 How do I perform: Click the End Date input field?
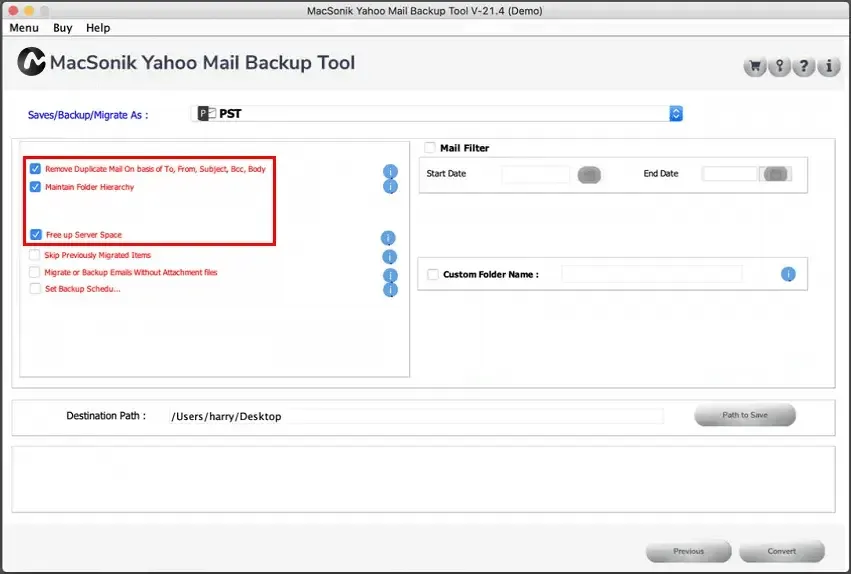(x=729, y=174)
